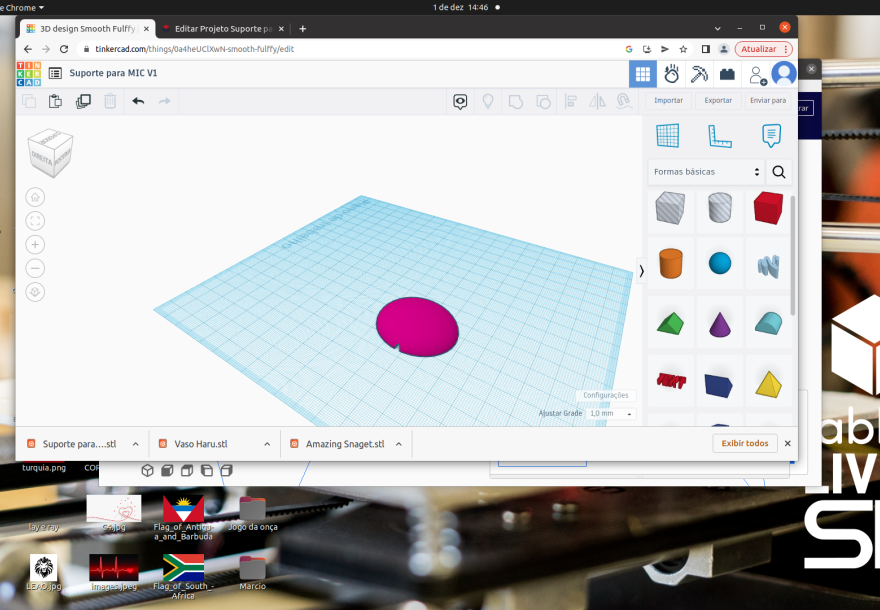This screenshot has width=880, height=610.
Task: Click the Copy tool in the toolbar
Action: point(29,101)
